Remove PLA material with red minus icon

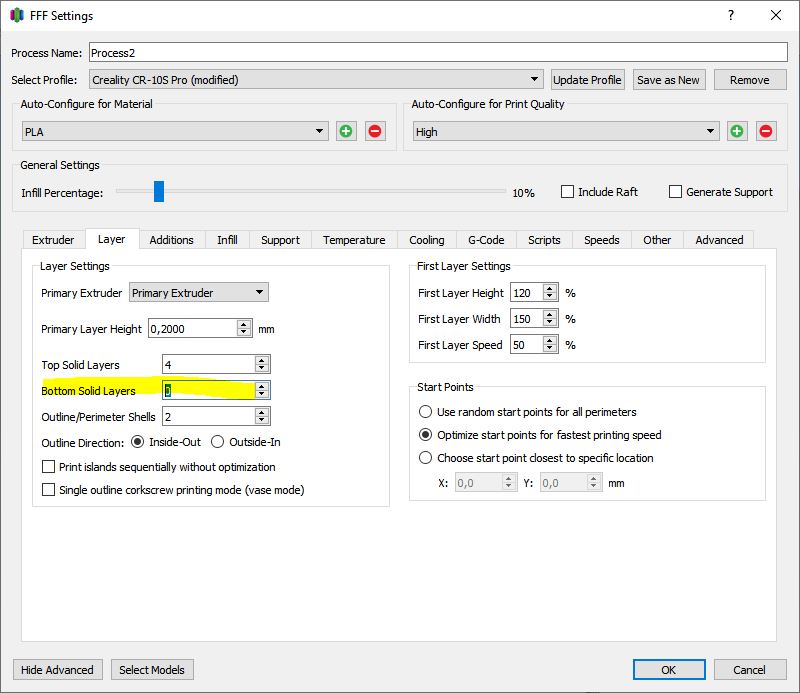point(375,132)
